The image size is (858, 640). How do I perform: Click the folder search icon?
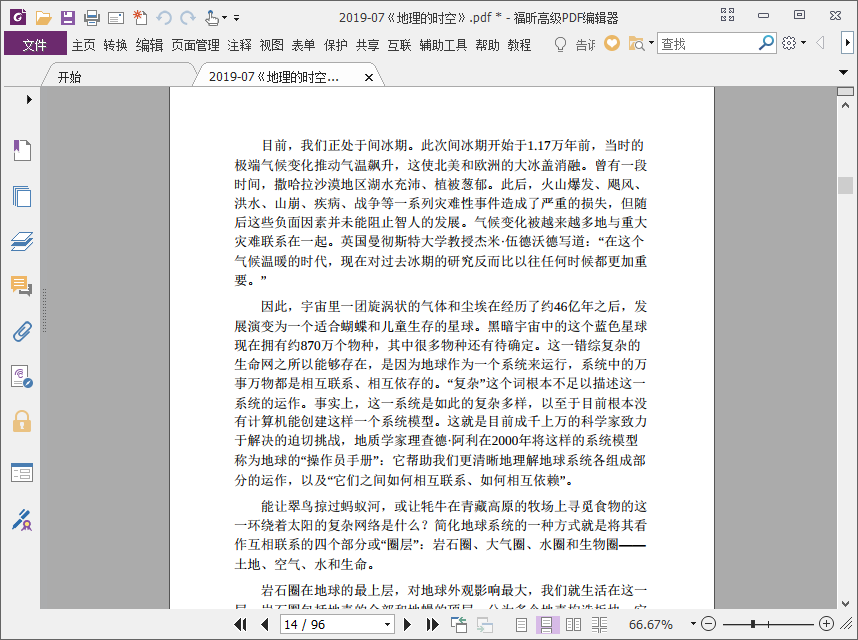click(636, 44)
